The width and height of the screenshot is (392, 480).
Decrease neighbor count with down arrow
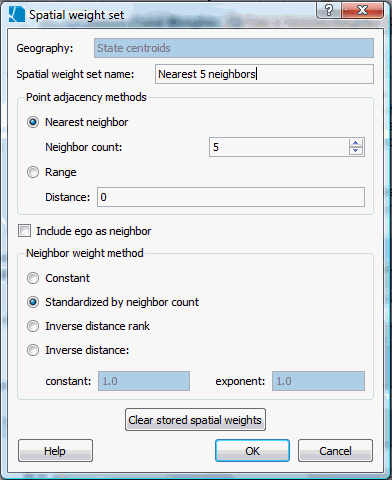pos(356,151)
